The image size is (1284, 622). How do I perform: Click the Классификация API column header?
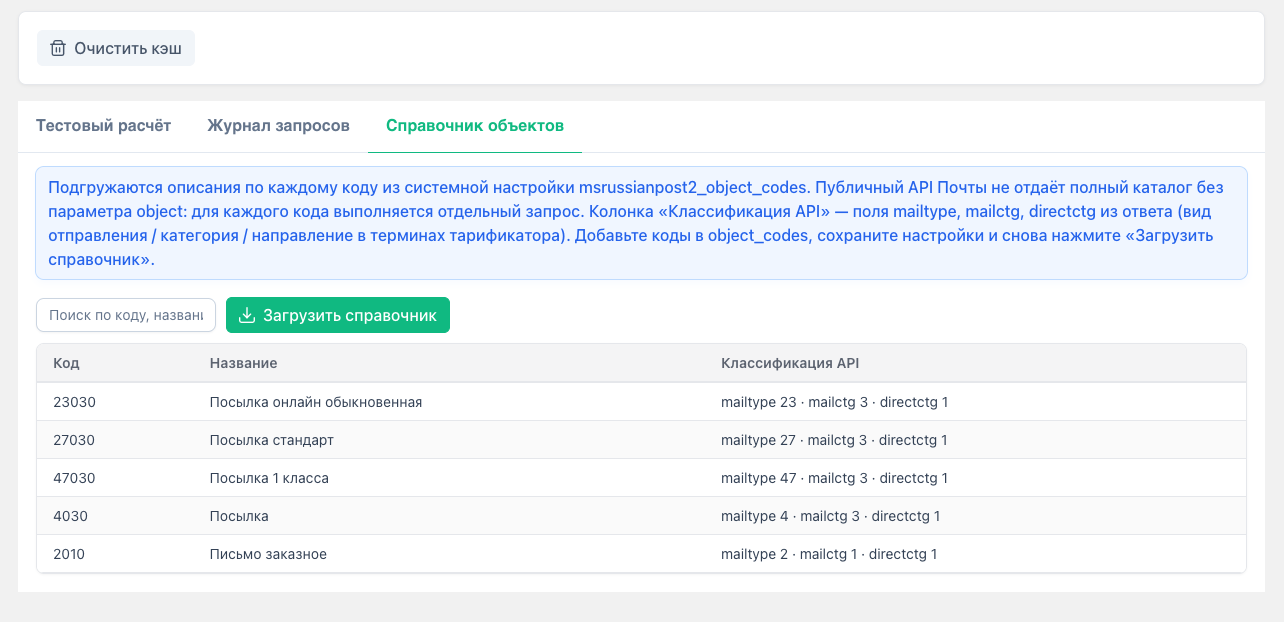pyautogui.click(x=788, y=363)
